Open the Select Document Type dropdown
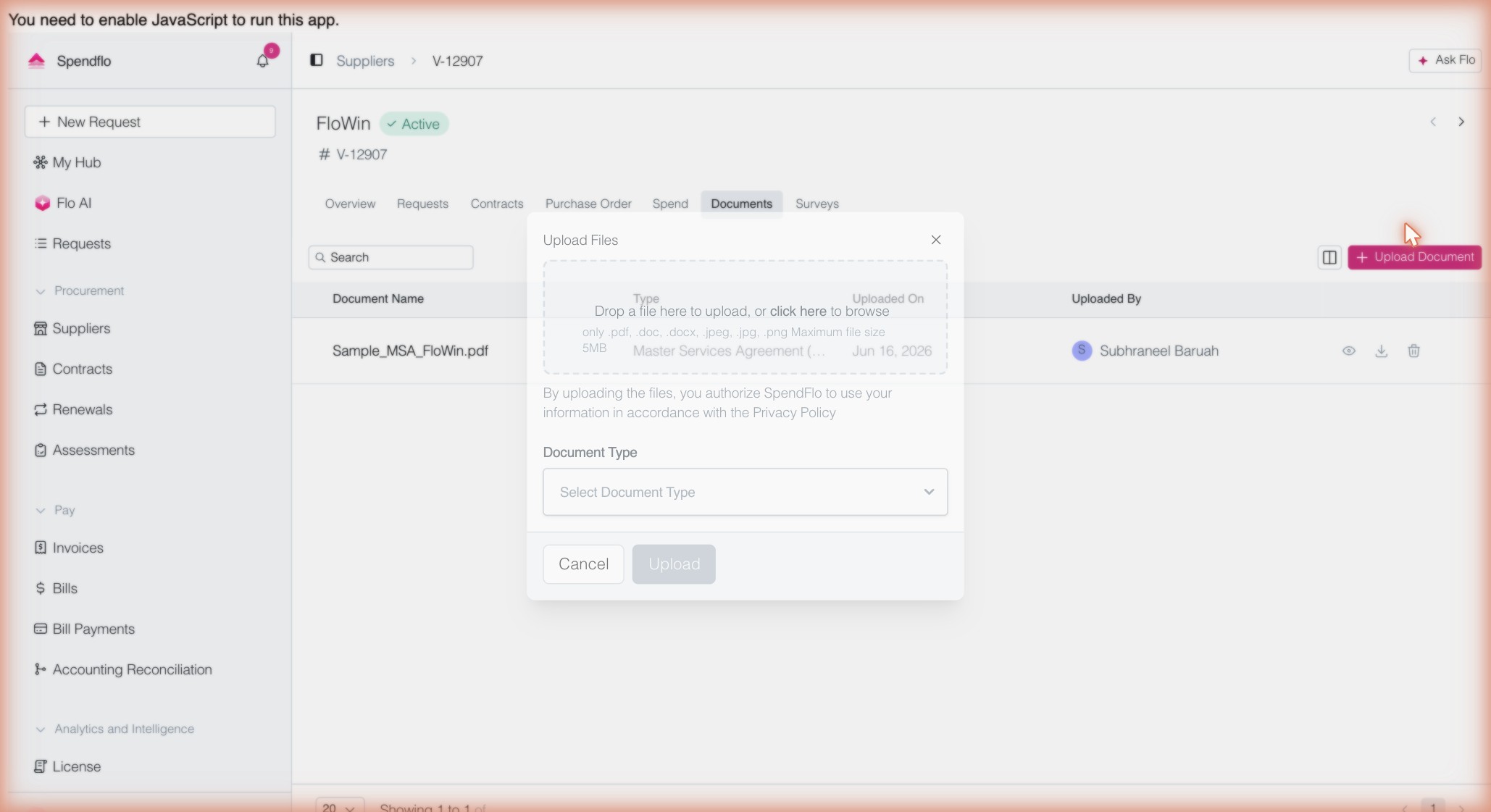The width and height of the screenshot is (1491, 812). pos(745,492)
